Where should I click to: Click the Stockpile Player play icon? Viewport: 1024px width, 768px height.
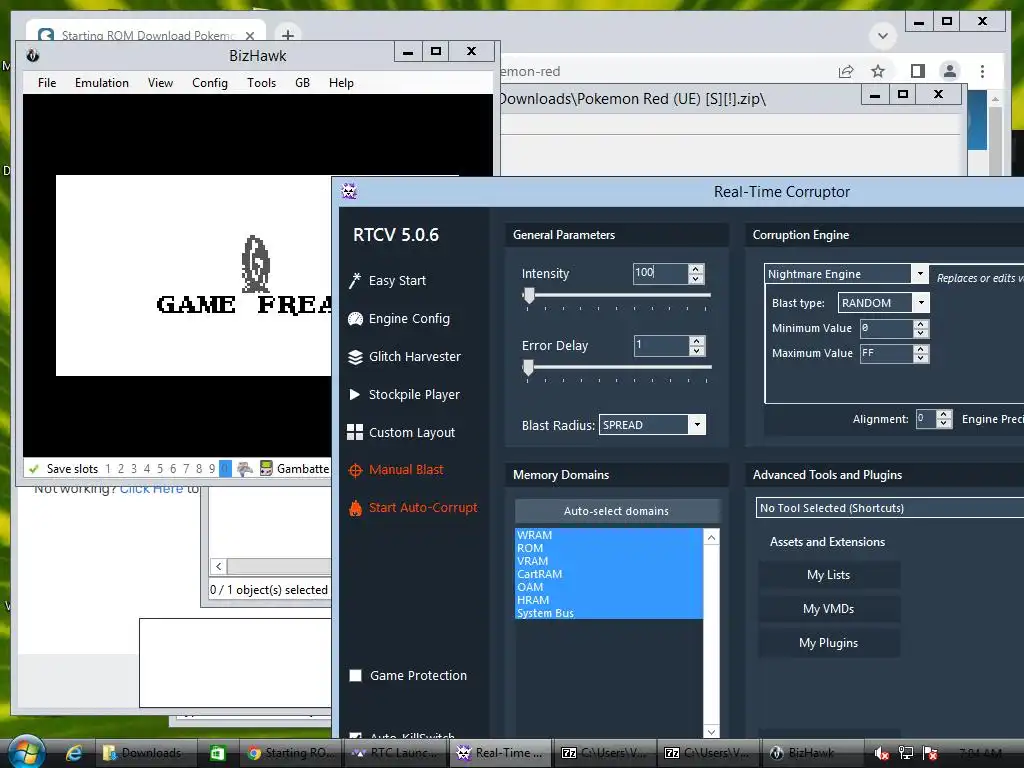pyautogui.click(x=355, y=394)
